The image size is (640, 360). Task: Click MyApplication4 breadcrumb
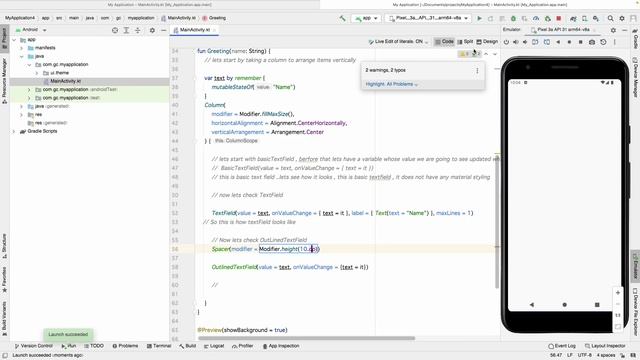(x=20, y=18)
